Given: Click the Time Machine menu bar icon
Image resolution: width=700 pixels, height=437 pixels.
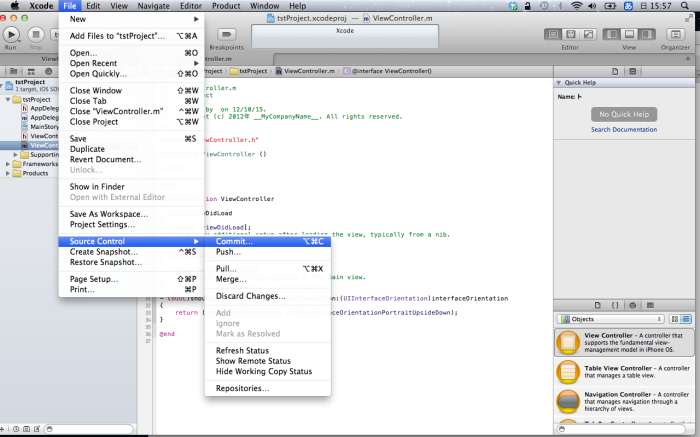Looking at the screenshot, I should (544, 6).
